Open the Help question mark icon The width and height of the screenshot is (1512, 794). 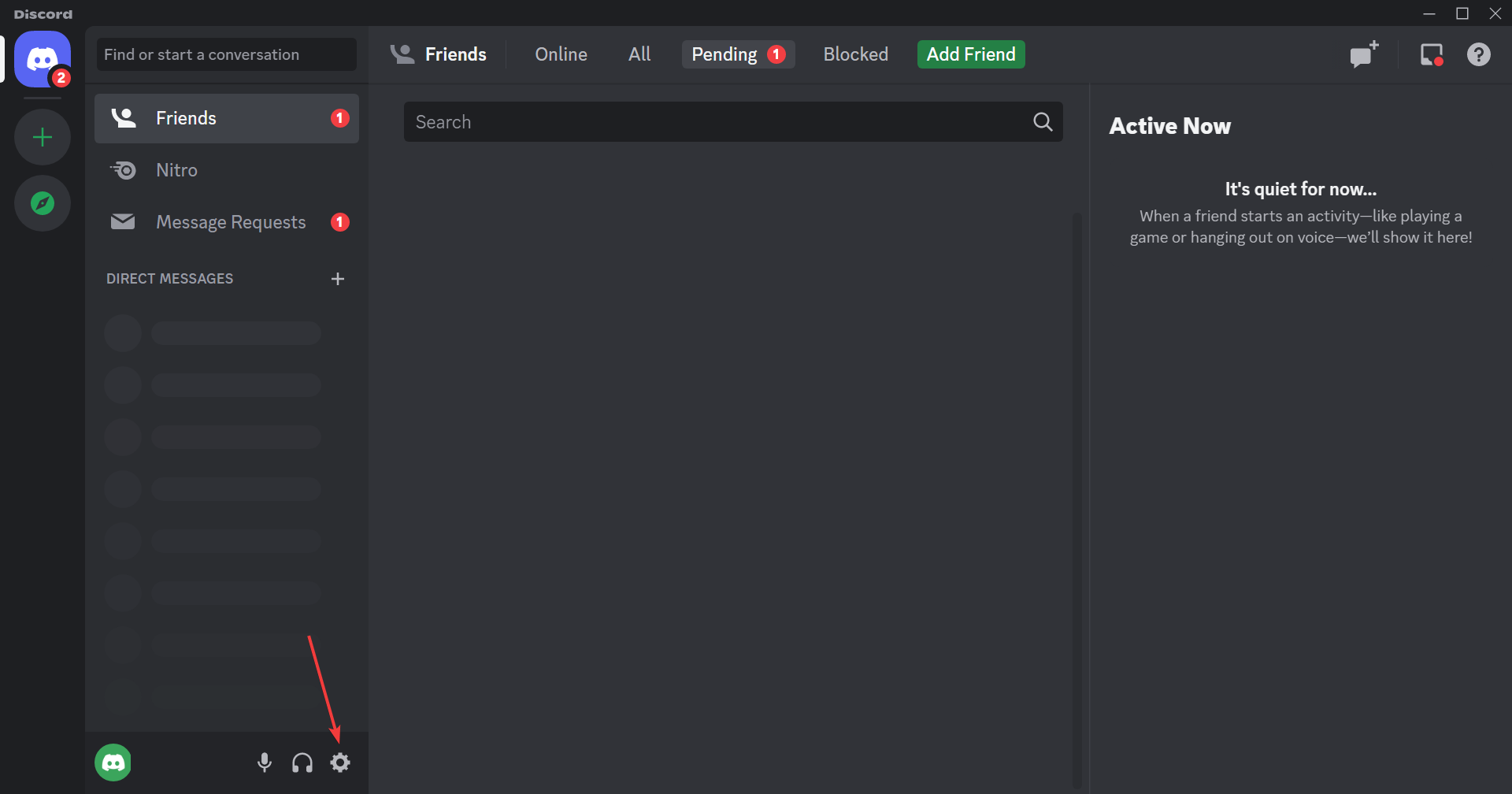pos(1478,54)
